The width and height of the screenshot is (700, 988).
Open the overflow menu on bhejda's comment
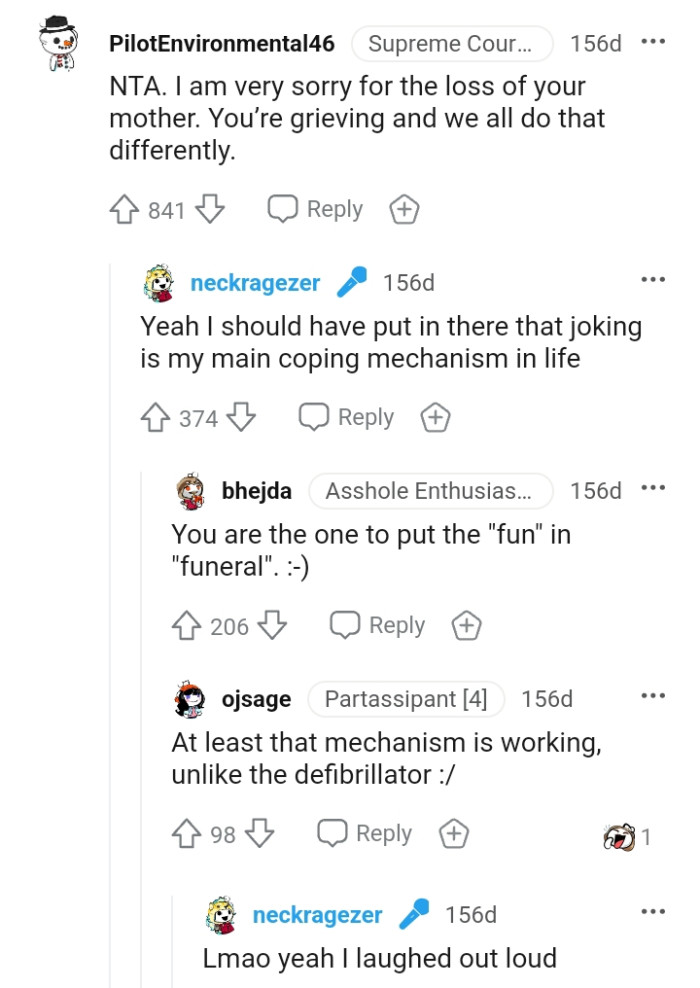pos(655,487)
